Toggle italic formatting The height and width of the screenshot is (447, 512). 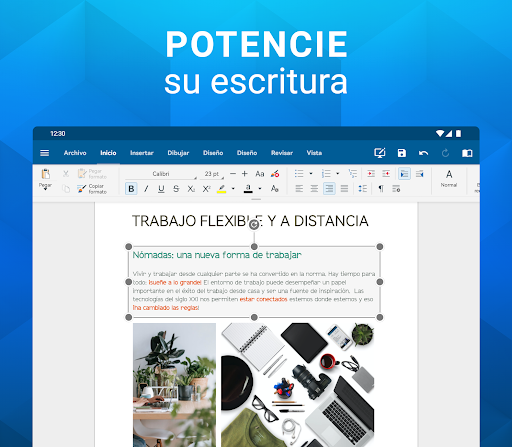(146, 189)
